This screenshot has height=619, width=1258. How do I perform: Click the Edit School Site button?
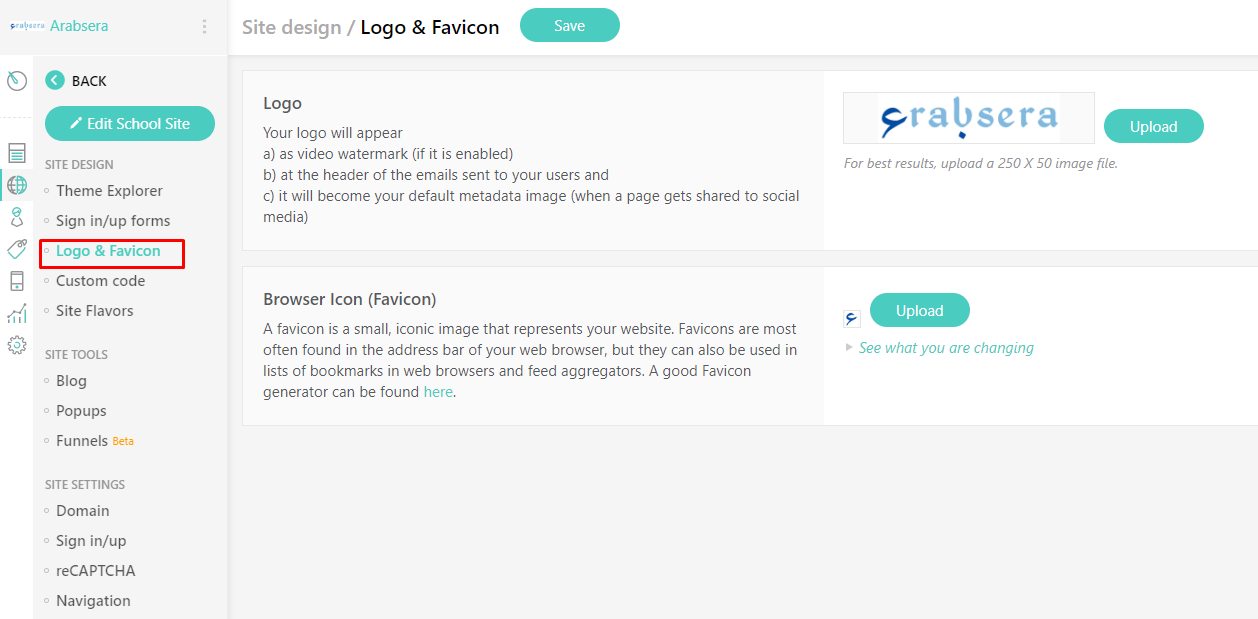[130, 123]
